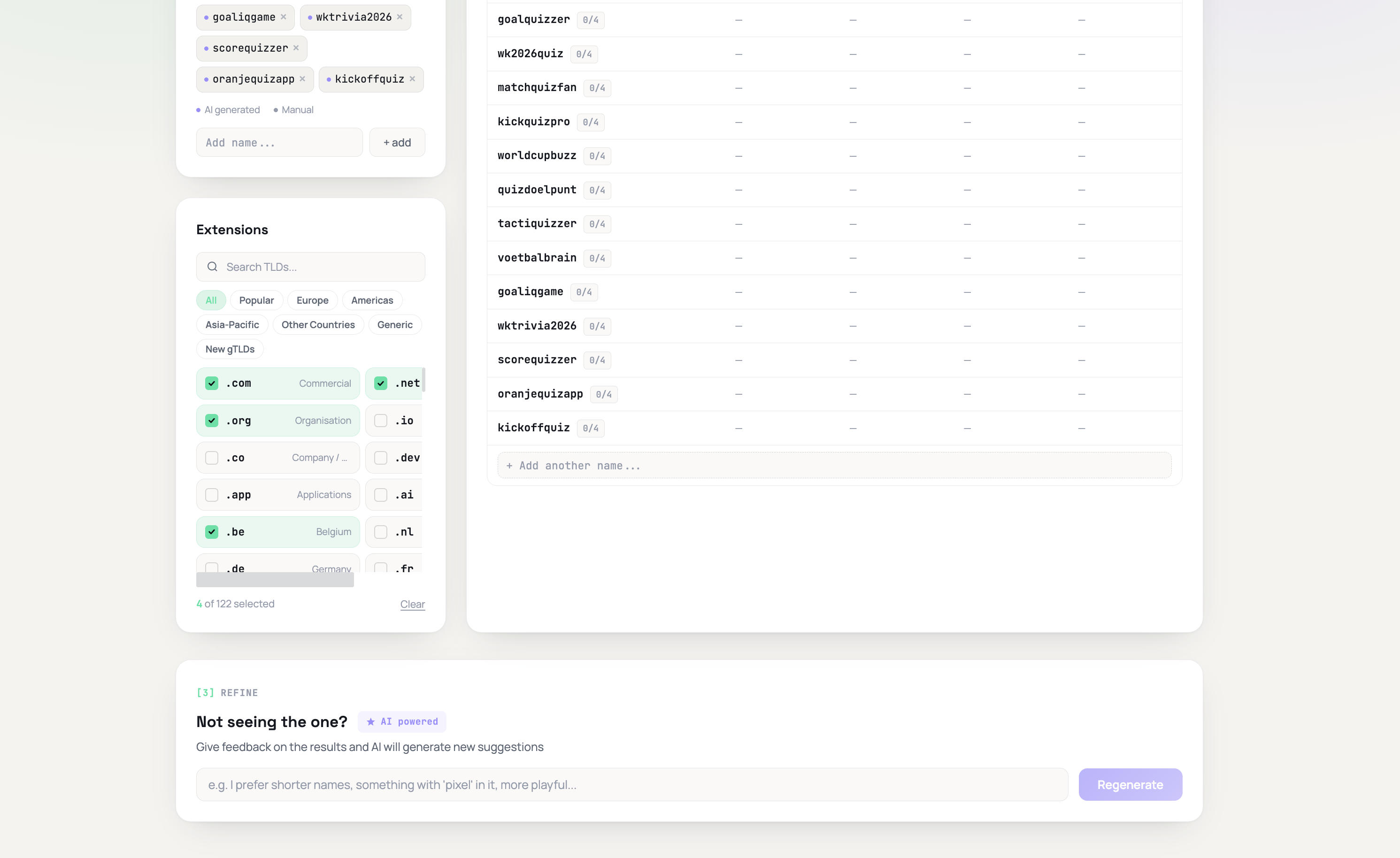Check the .nl extension checkbox
This screenshot has width=1400, height=858.
381,532
